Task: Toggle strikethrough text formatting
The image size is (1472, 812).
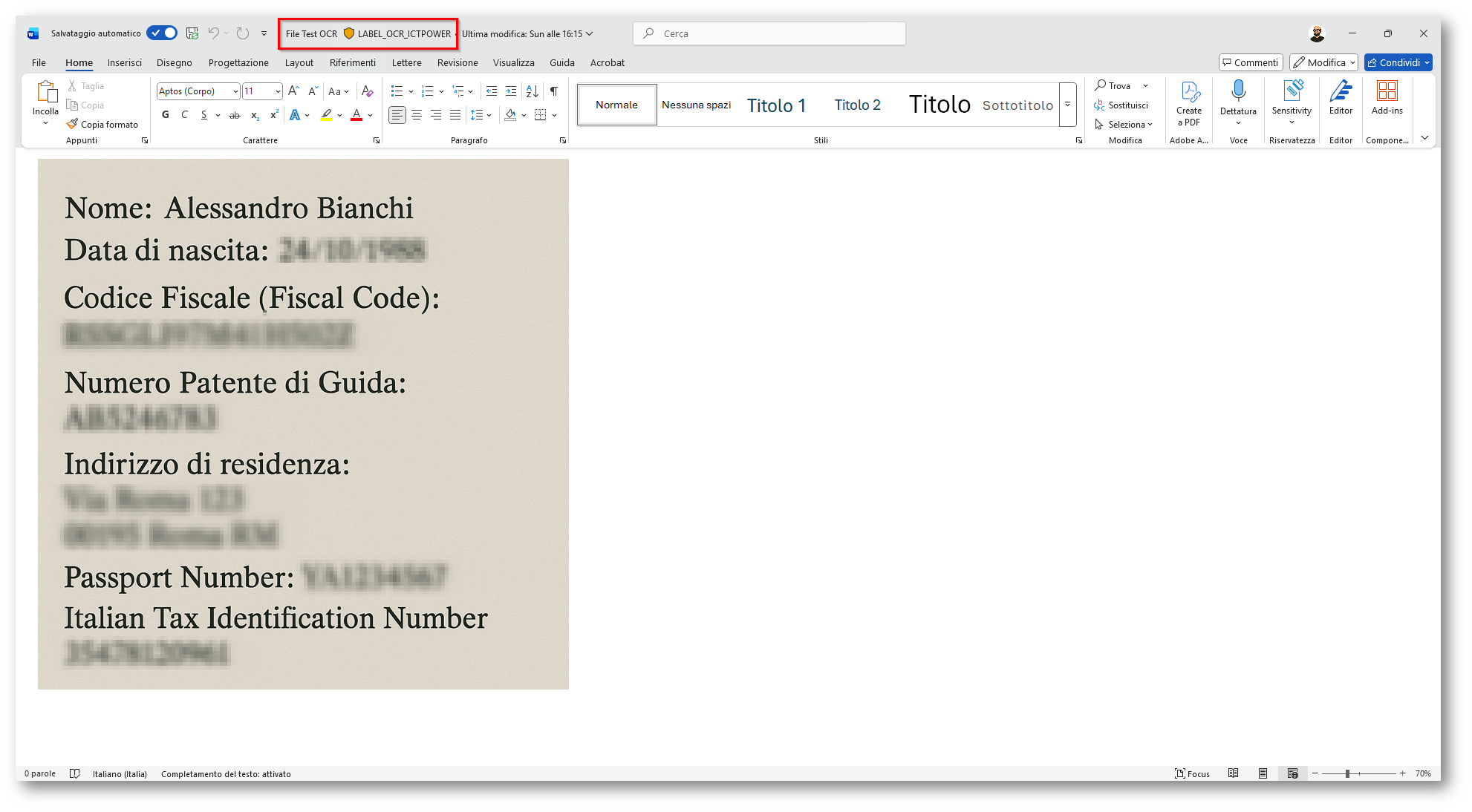Action: point(235,115)
